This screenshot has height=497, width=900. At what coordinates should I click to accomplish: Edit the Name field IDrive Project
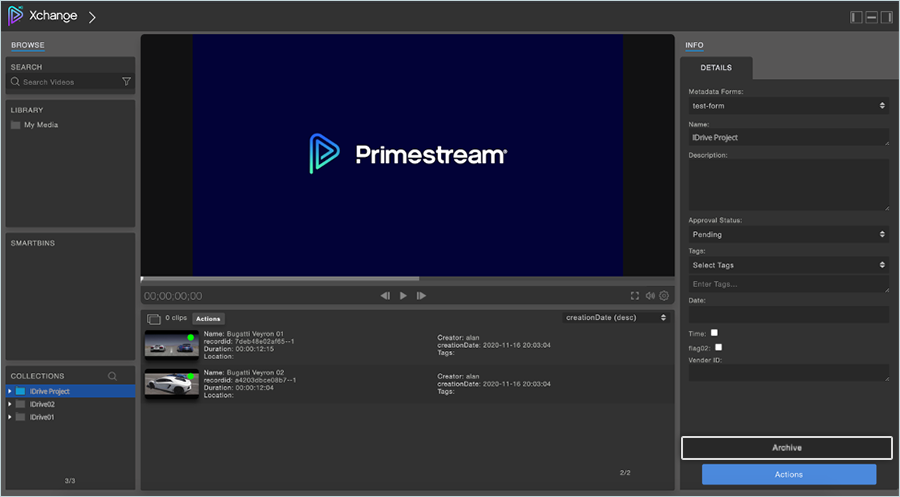point(789,137)
